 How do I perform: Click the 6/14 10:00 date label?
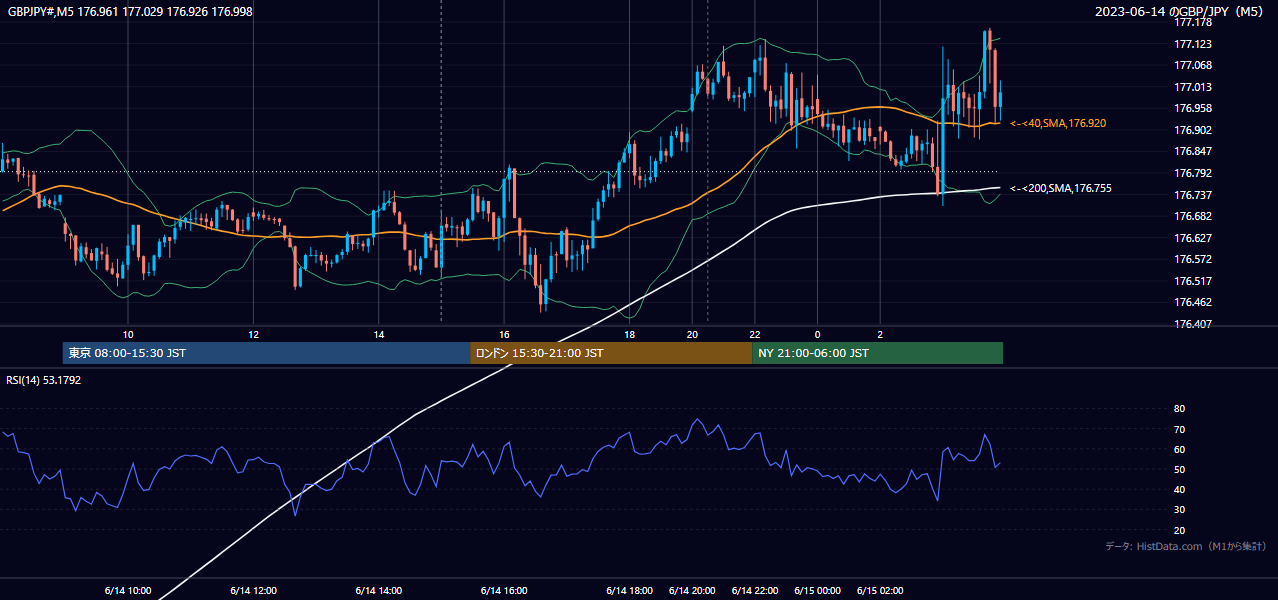128,590
